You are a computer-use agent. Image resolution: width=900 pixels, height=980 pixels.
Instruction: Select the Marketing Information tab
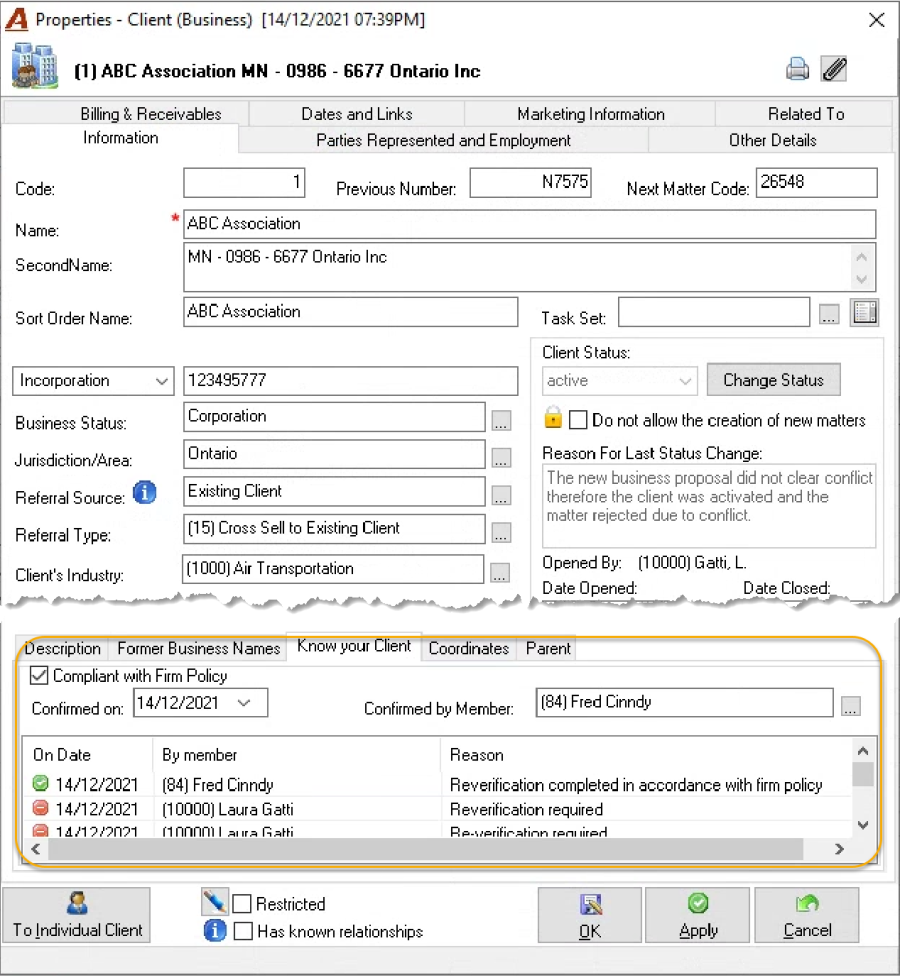(591, 114)
